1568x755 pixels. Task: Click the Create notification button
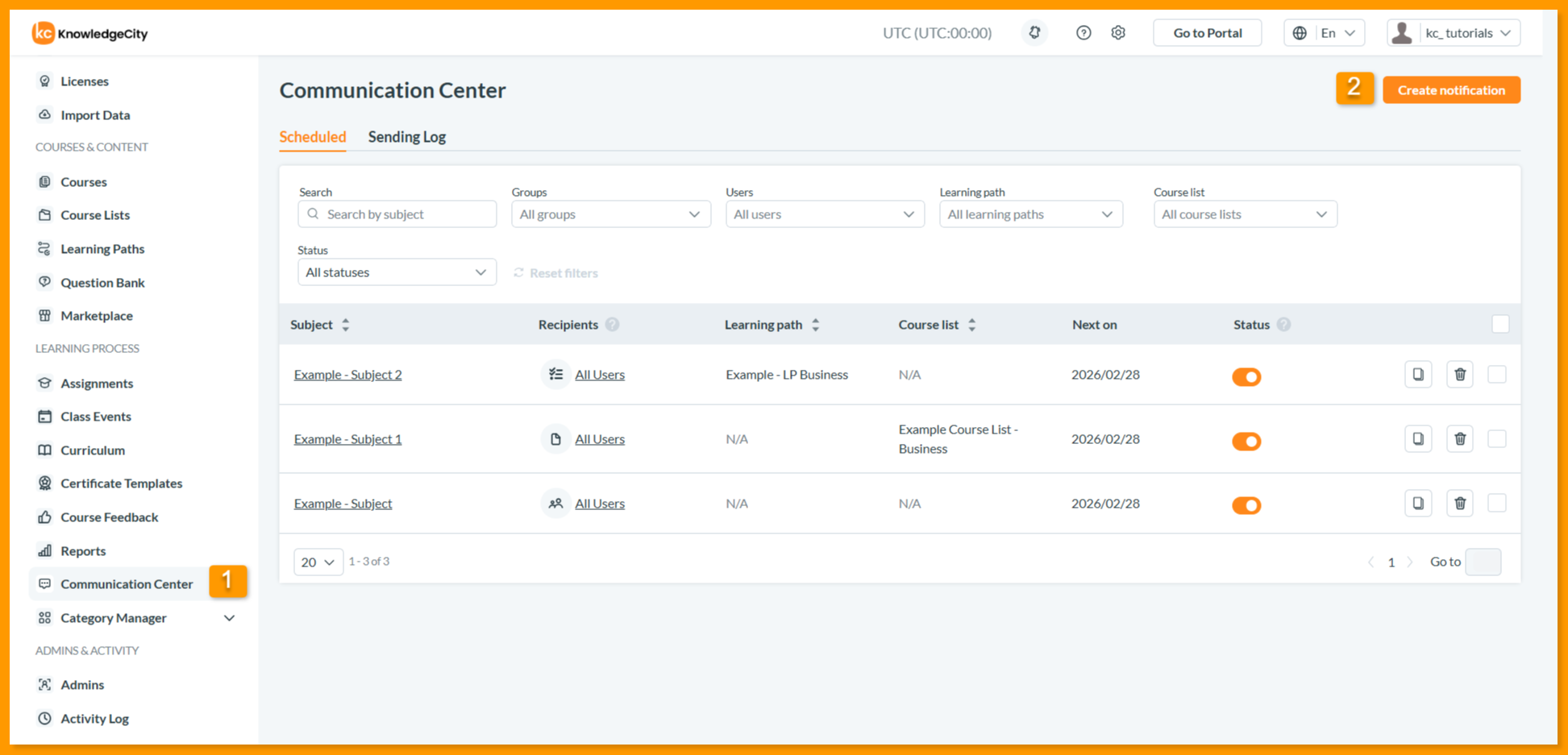[x=1452, y=90]
